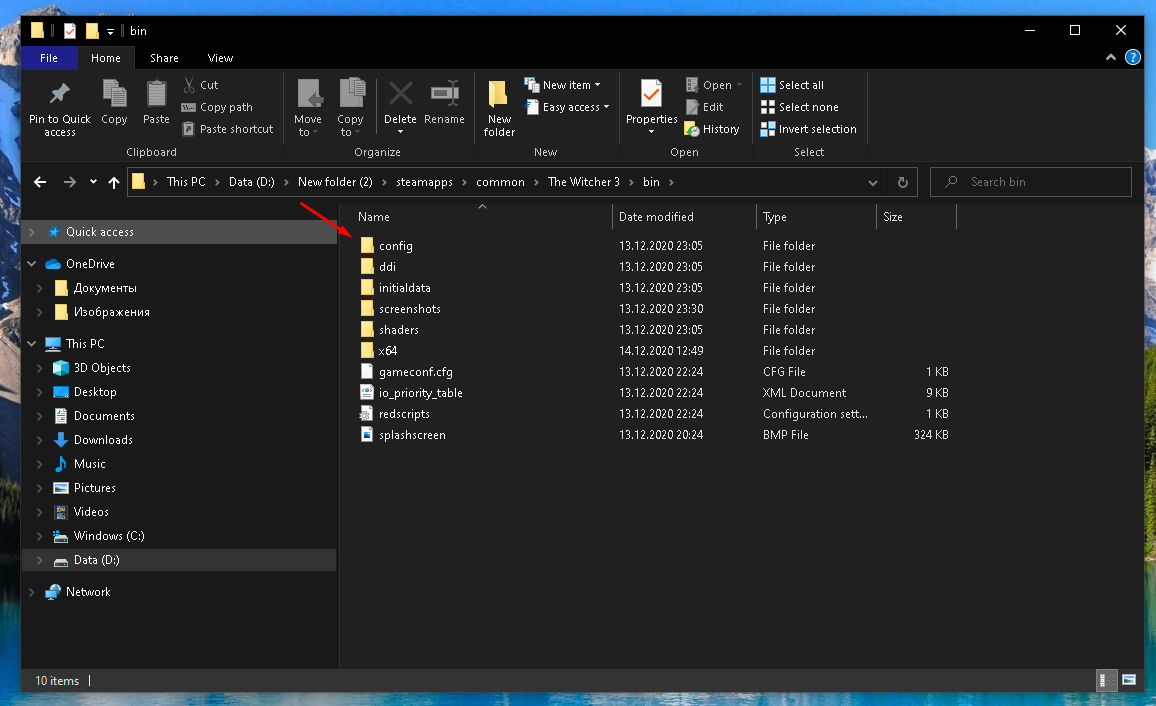This screenshot has height=706, width=1156.
Task: Click Cut in Clipboard group
Action: tap(201, 85)
